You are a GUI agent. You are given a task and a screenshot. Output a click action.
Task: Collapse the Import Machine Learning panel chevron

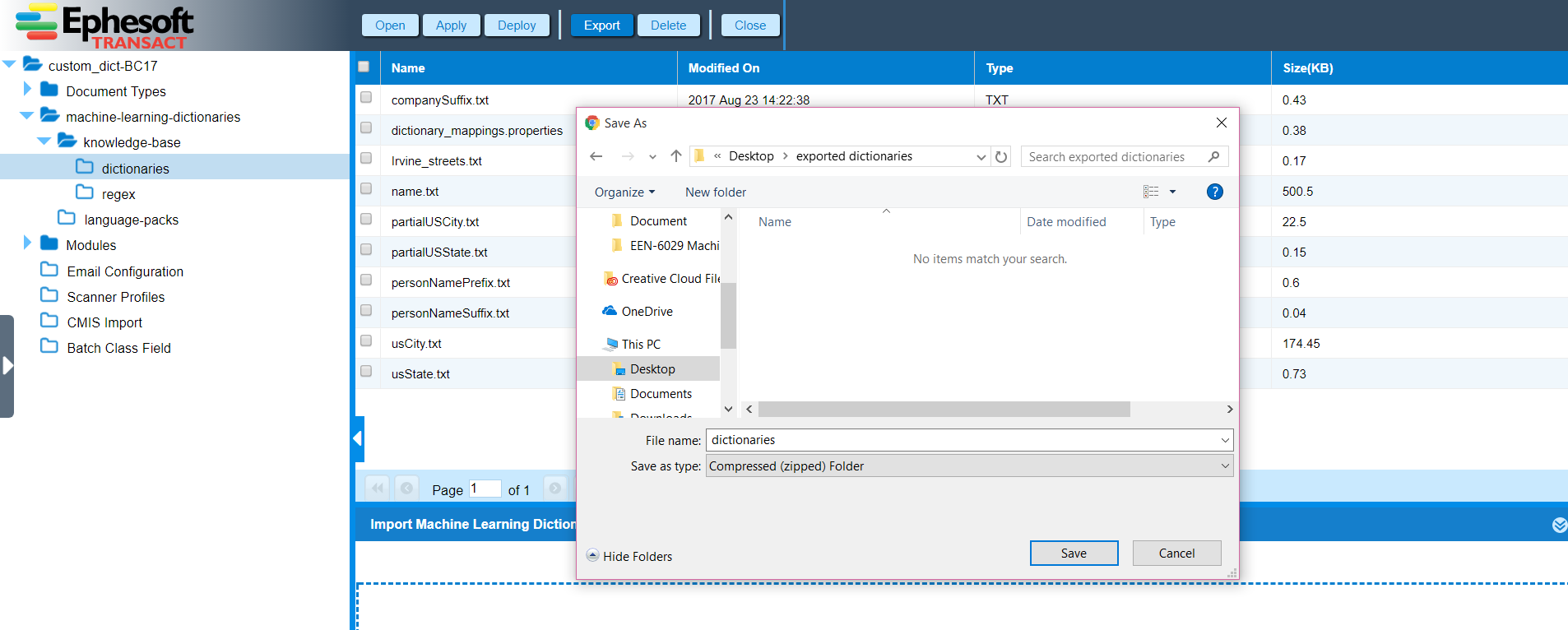1559,525
